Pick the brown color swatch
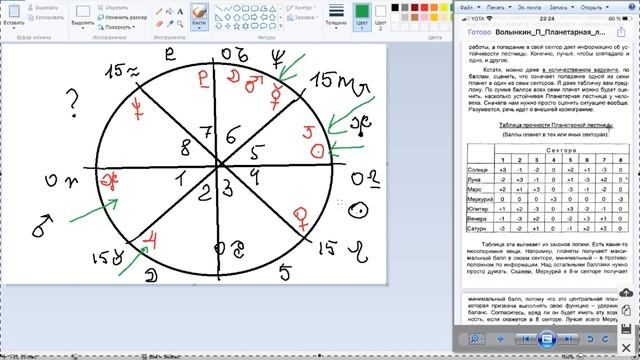 tap(415, 18)
